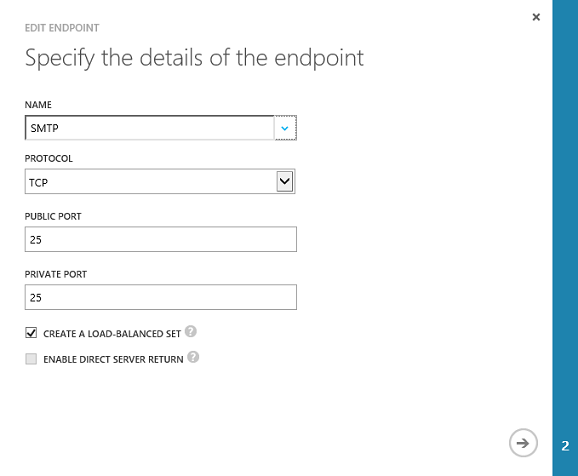Click the blue wizard step strip
The height and width of the screenshot is (476, 578).
(x=565, y=238)
